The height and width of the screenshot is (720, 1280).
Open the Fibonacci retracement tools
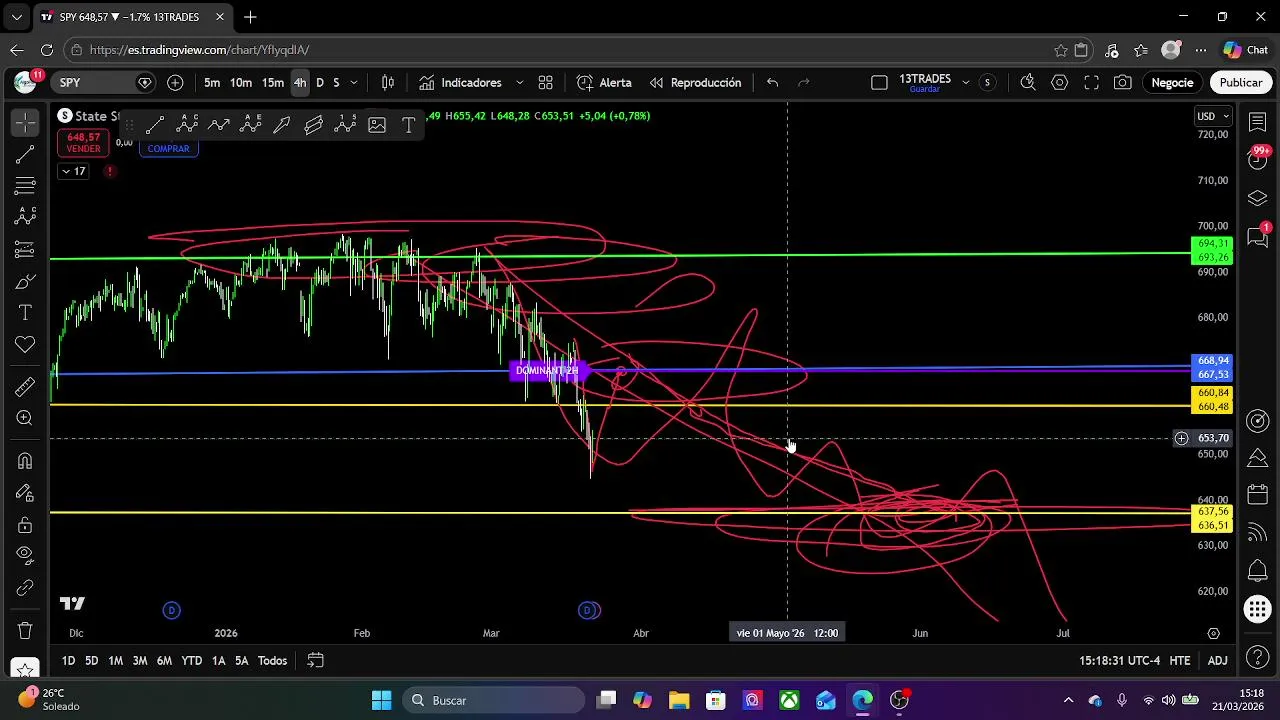point(25,186)
